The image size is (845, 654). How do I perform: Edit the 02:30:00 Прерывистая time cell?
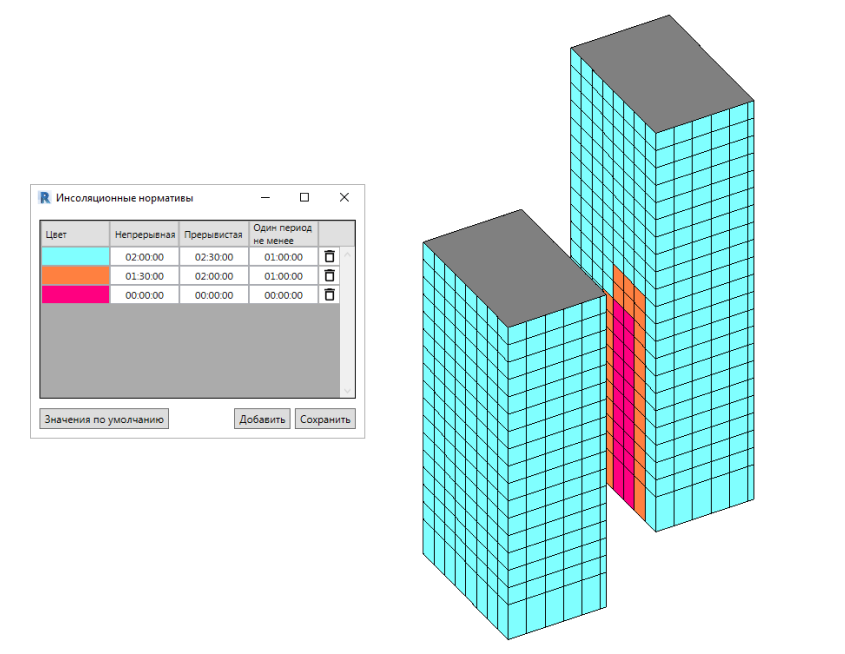(214, 257)
